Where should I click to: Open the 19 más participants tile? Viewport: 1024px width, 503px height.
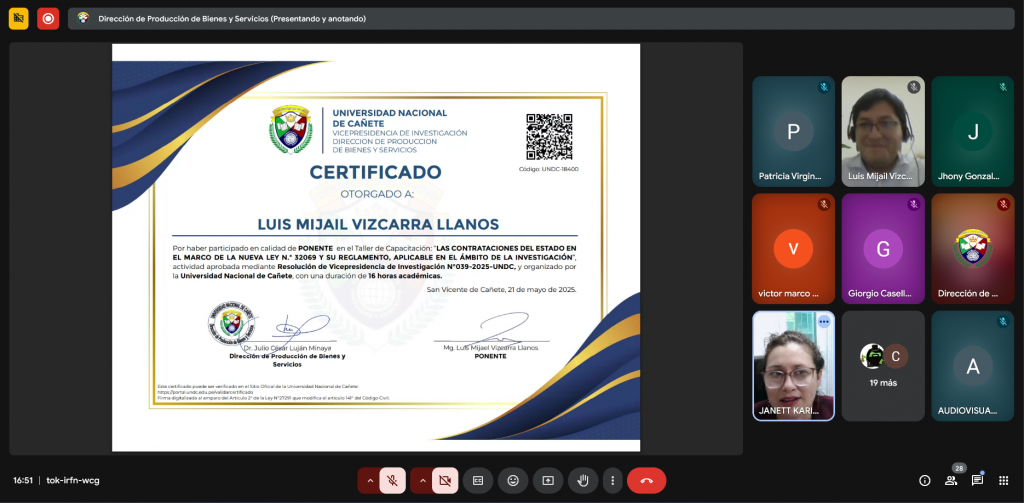tap(883, 366)
